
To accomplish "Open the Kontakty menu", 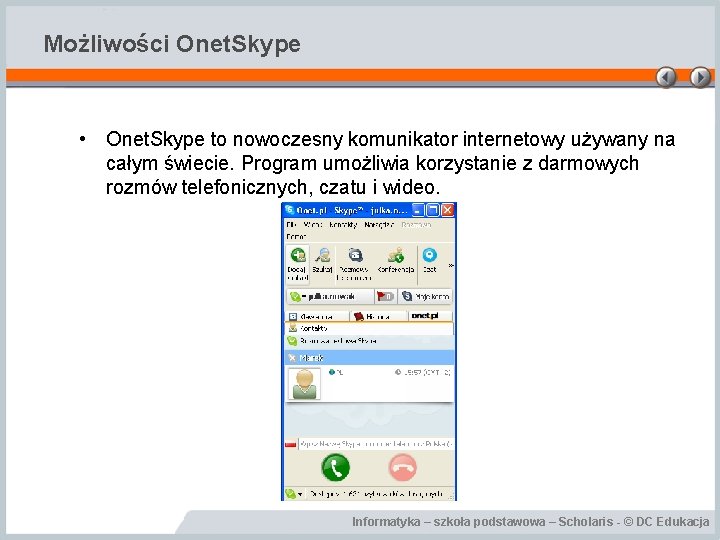I will point(343,225).
